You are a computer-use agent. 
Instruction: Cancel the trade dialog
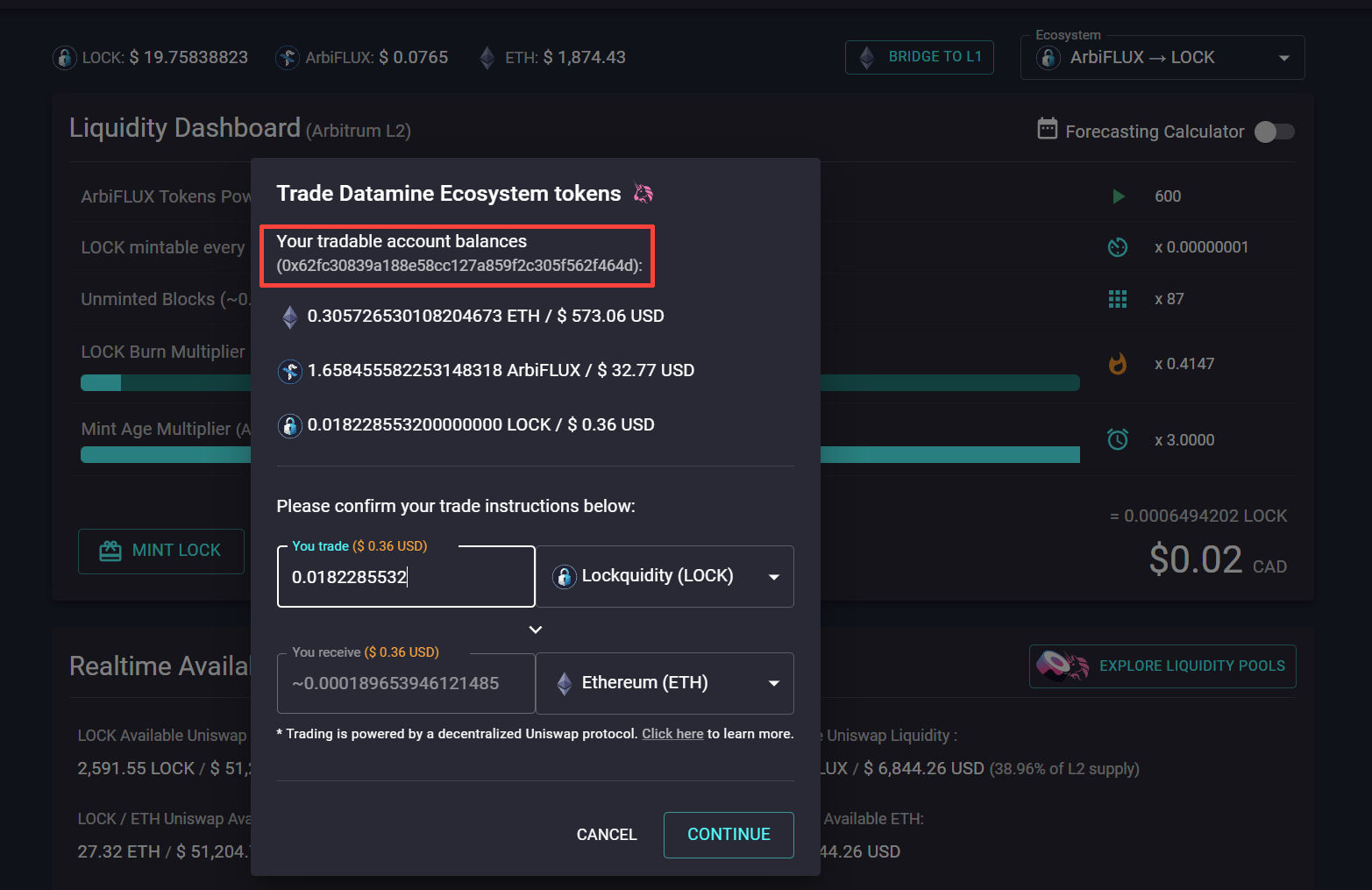click(607, 835)
